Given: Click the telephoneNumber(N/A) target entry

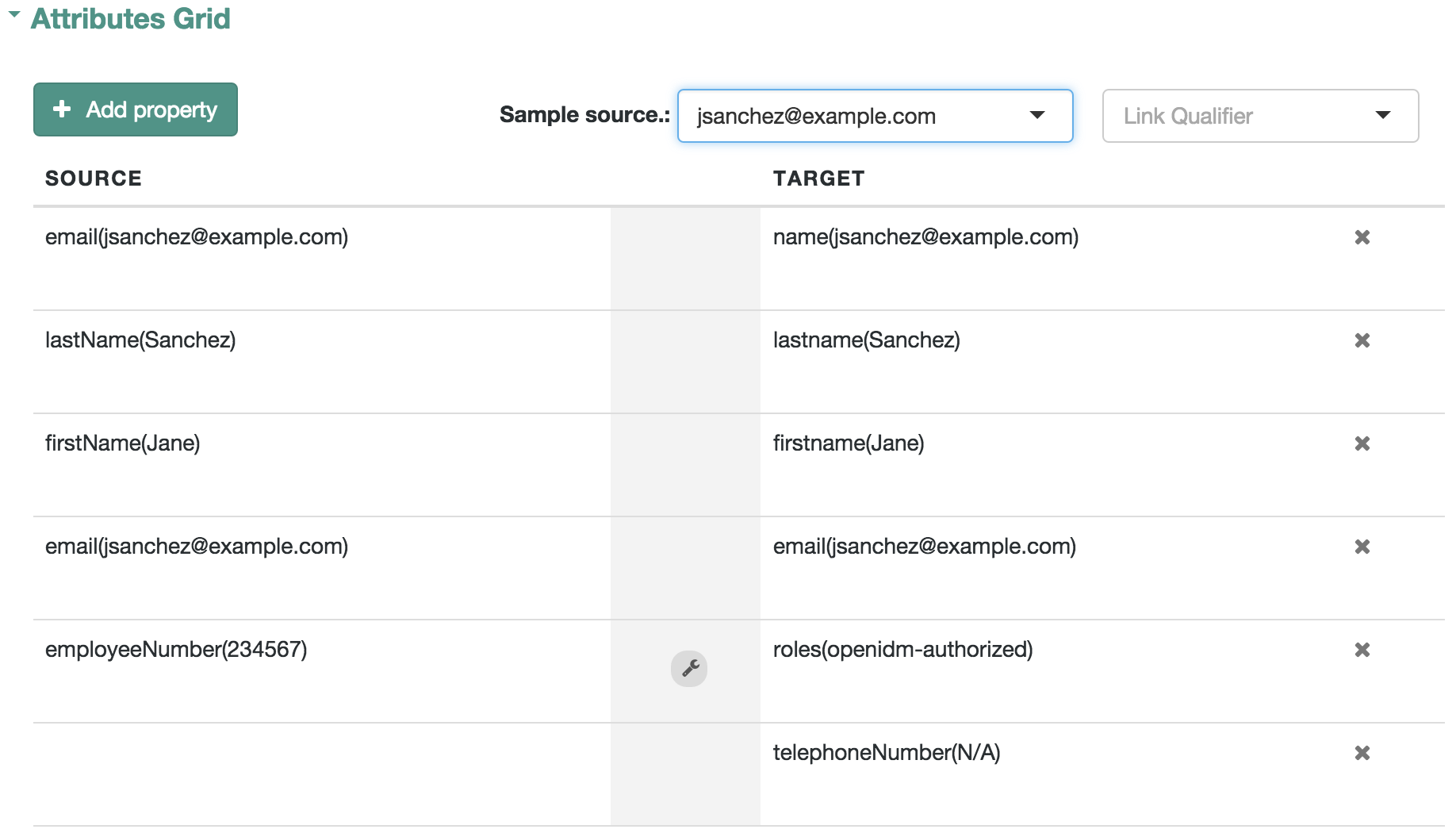Looking at the screenshot, I should coord(887,752).
